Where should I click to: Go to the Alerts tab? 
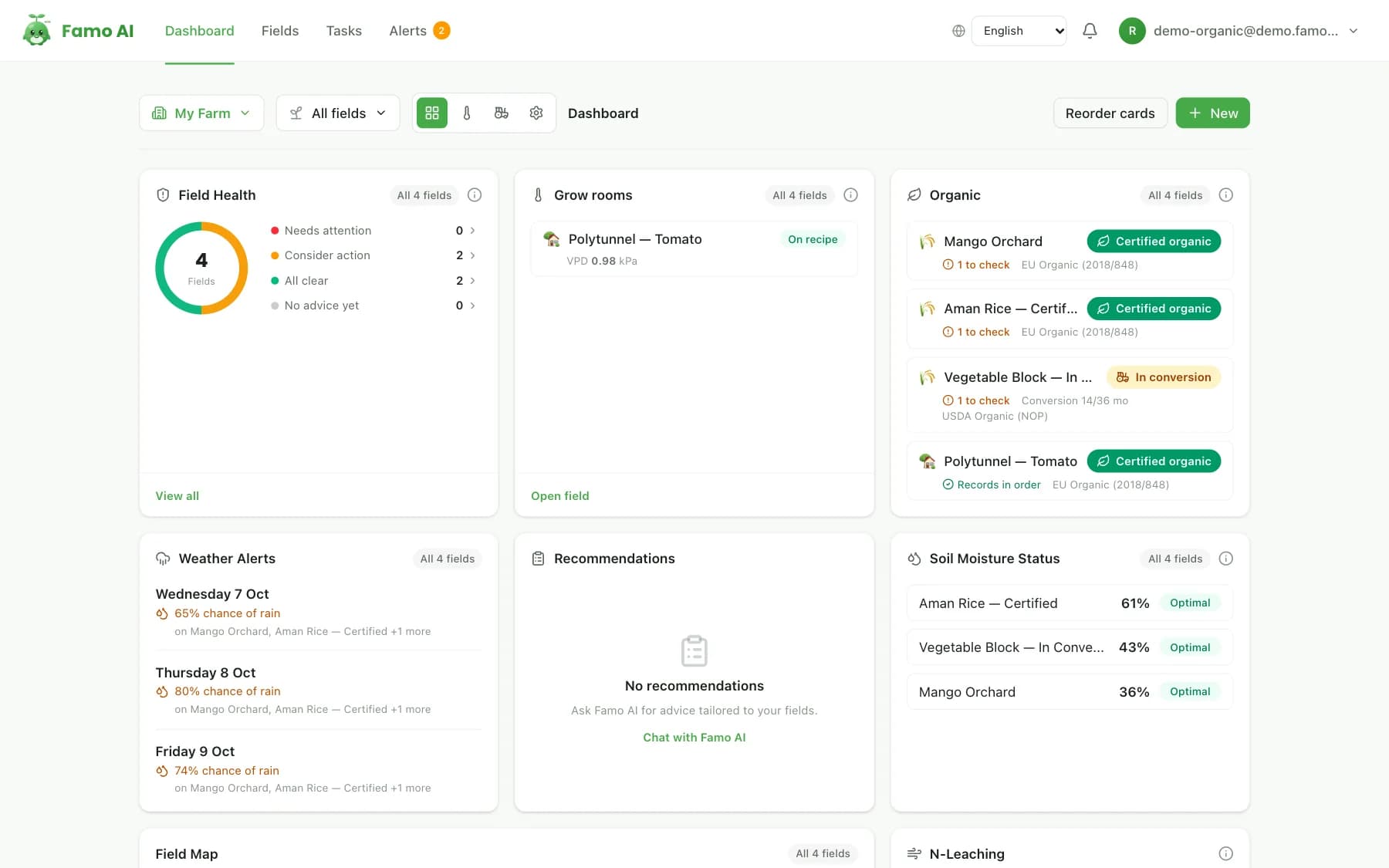coord(419,31)
